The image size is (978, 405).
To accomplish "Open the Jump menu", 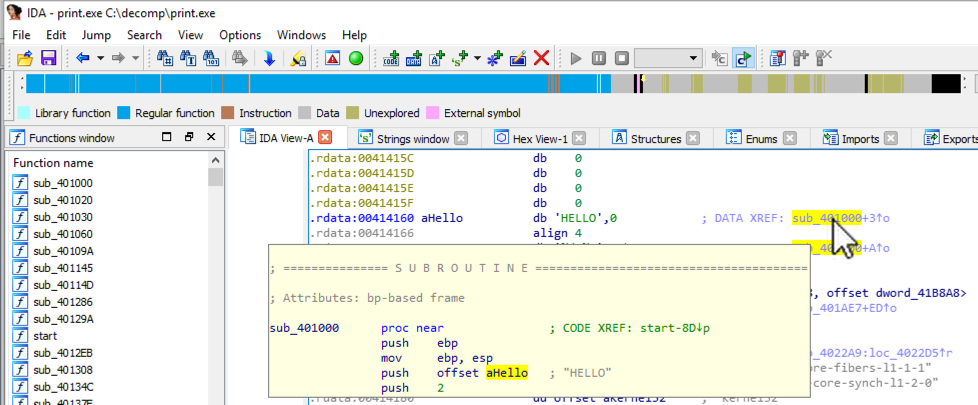I will [96, 35].
